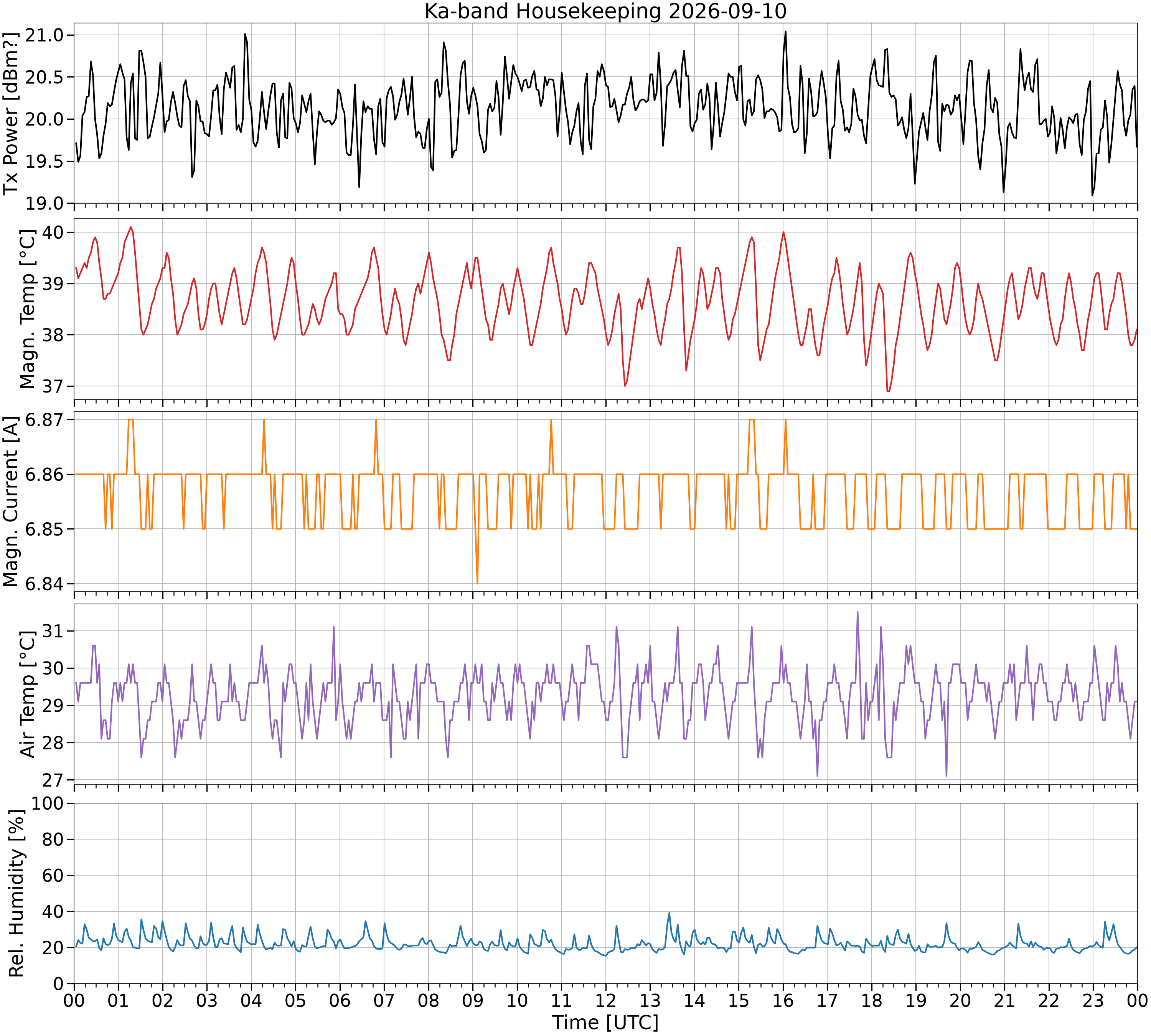1151x1036 pixels.
Task: Click the blue humidity peak near 13:25
Action: pyautogui.click(x=669, y=913)
